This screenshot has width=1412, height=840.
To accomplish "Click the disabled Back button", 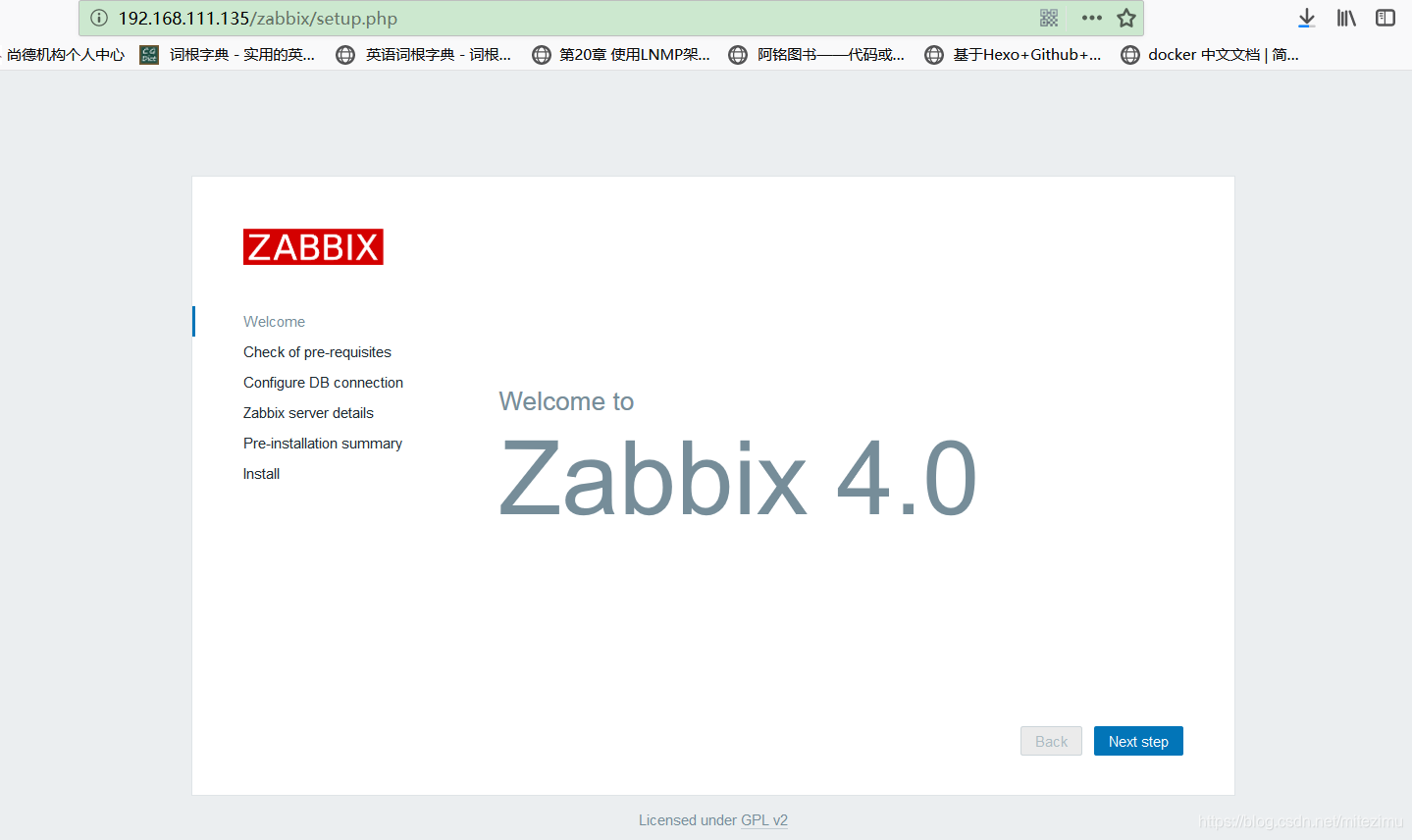I will point(1051,741).
